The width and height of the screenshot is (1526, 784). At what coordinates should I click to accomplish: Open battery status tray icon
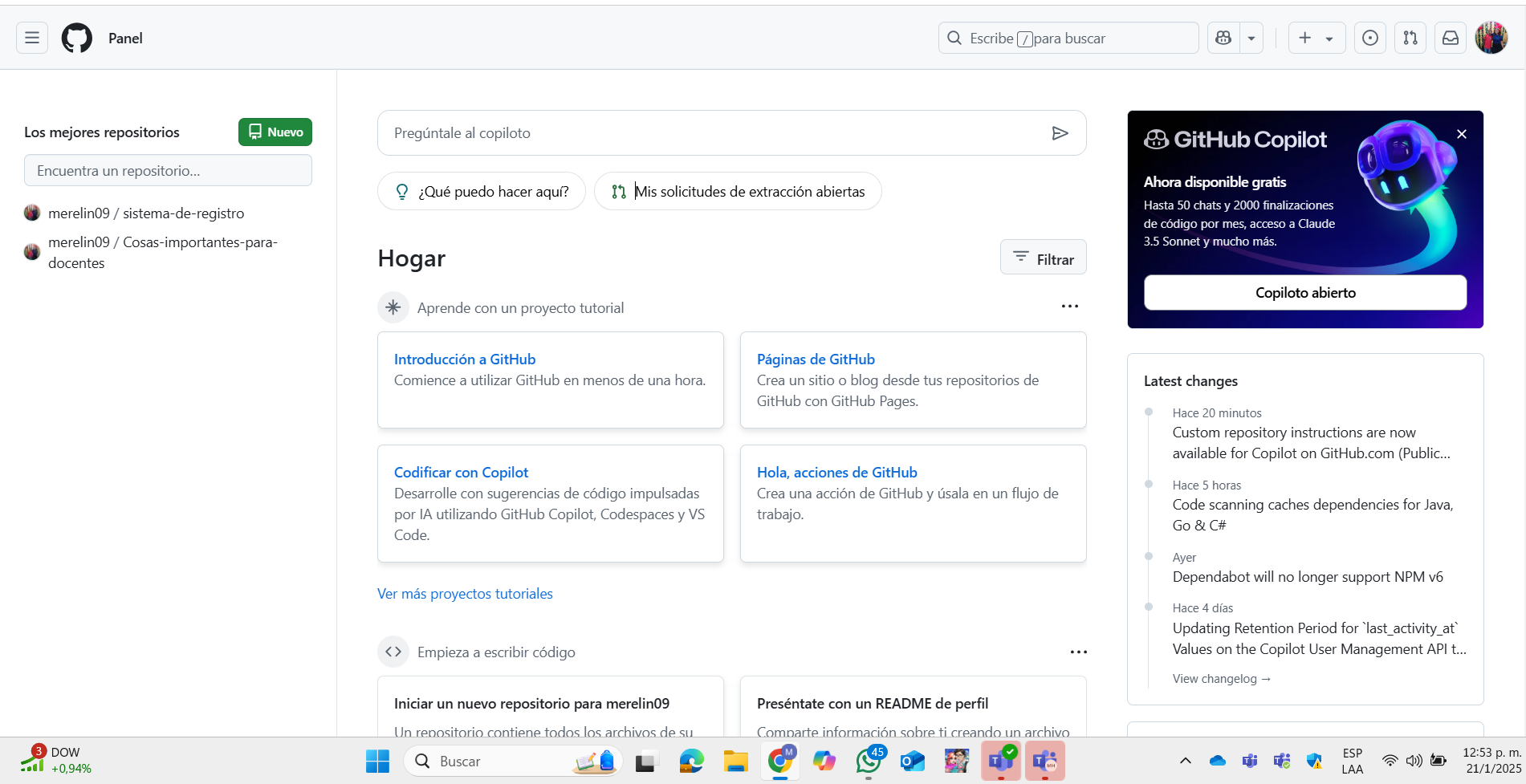(x=1439, y=760)
